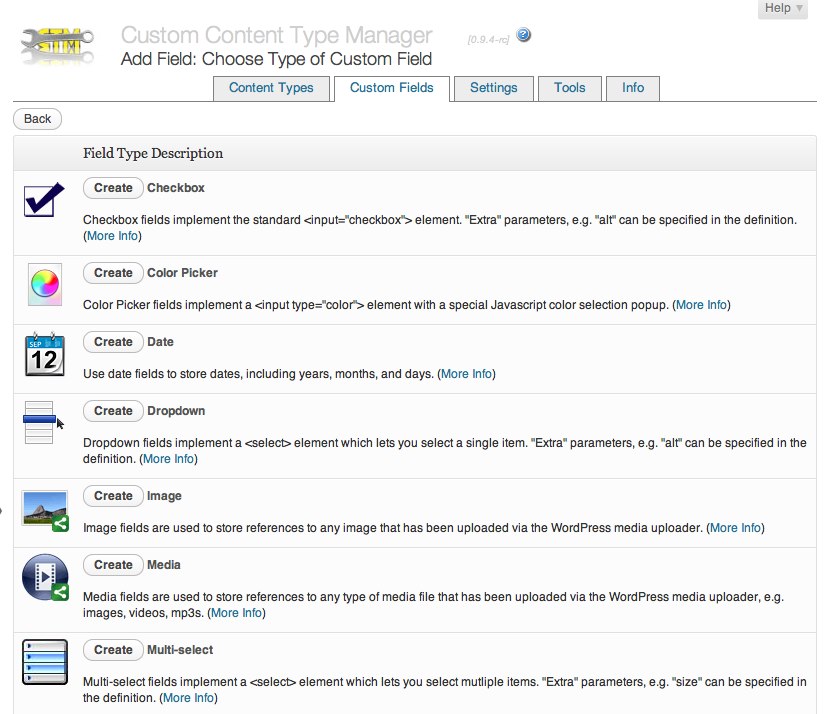Screen dimensions: 830x714
Task: Create an Image field
Action: [x=113, y=496]
